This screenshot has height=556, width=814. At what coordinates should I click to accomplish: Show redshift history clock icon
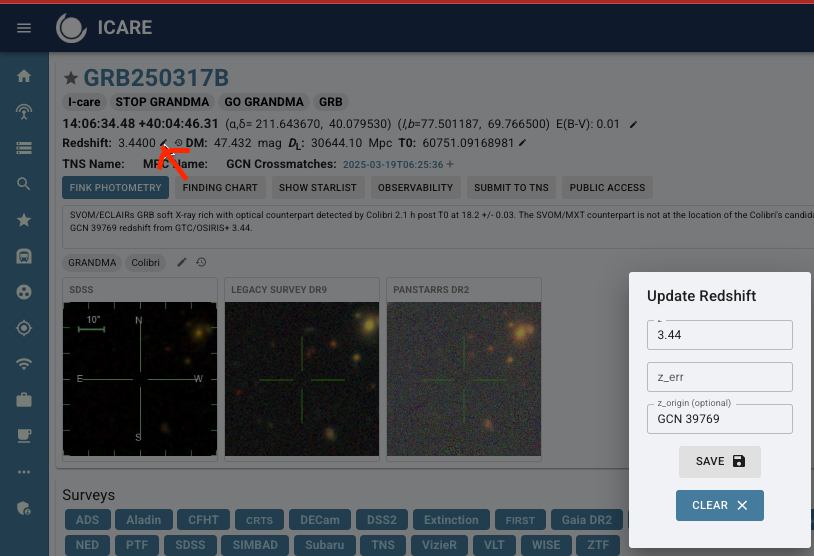179,143
